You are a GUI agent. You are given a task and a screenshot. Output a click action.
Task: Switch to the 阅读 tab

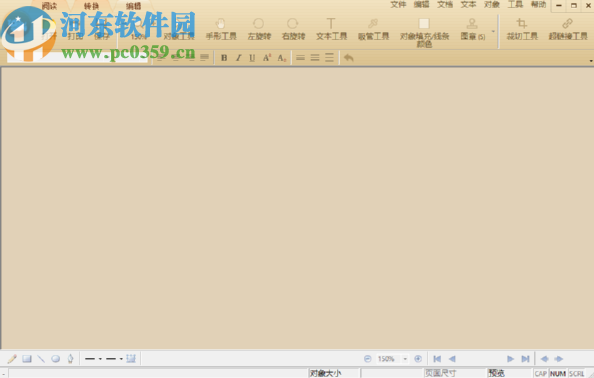pyautogui.click(x=49, y=6)
